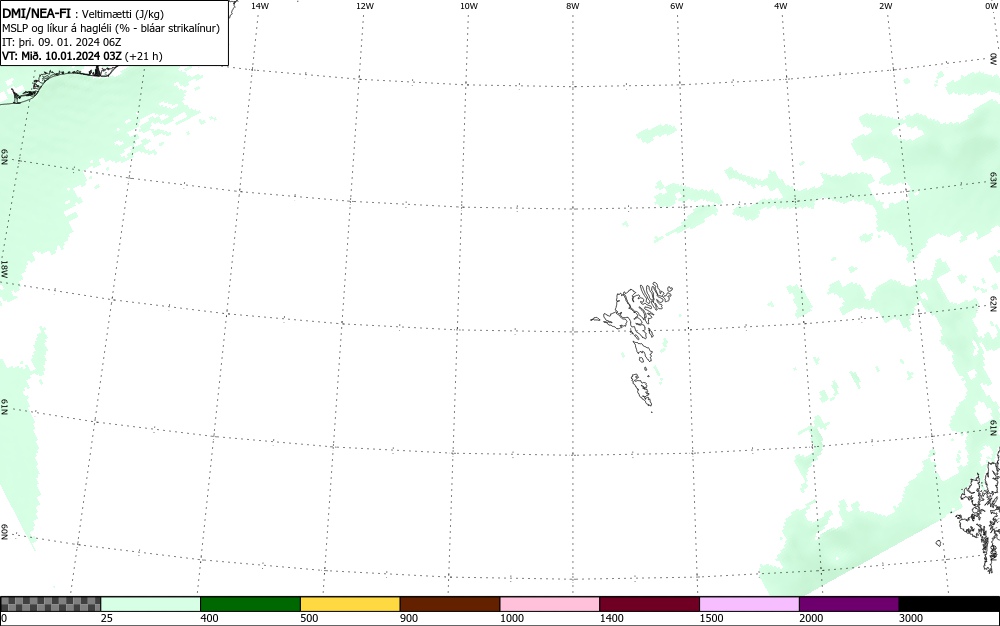Click the legend value 1400
Screen dimensions: 1000x626
click(612, 618)
